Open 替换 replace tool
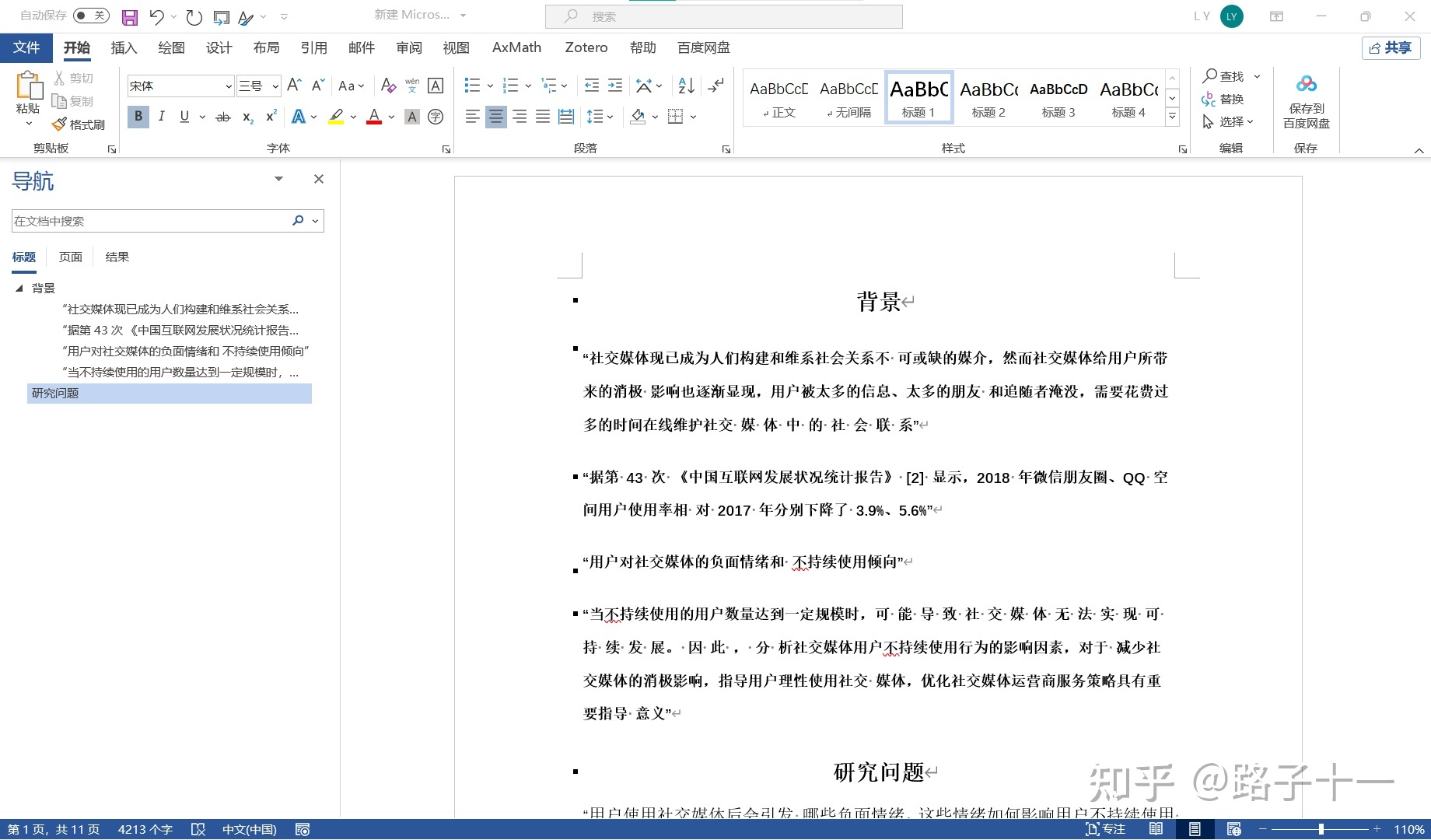The image size is (1431, 840). tap(1223, 99)
